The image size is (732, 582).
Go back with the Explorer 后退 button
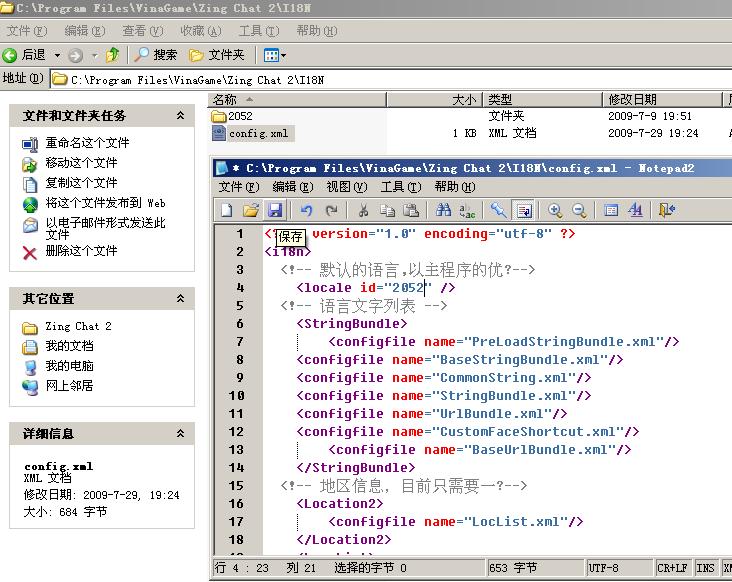[24, 55]
